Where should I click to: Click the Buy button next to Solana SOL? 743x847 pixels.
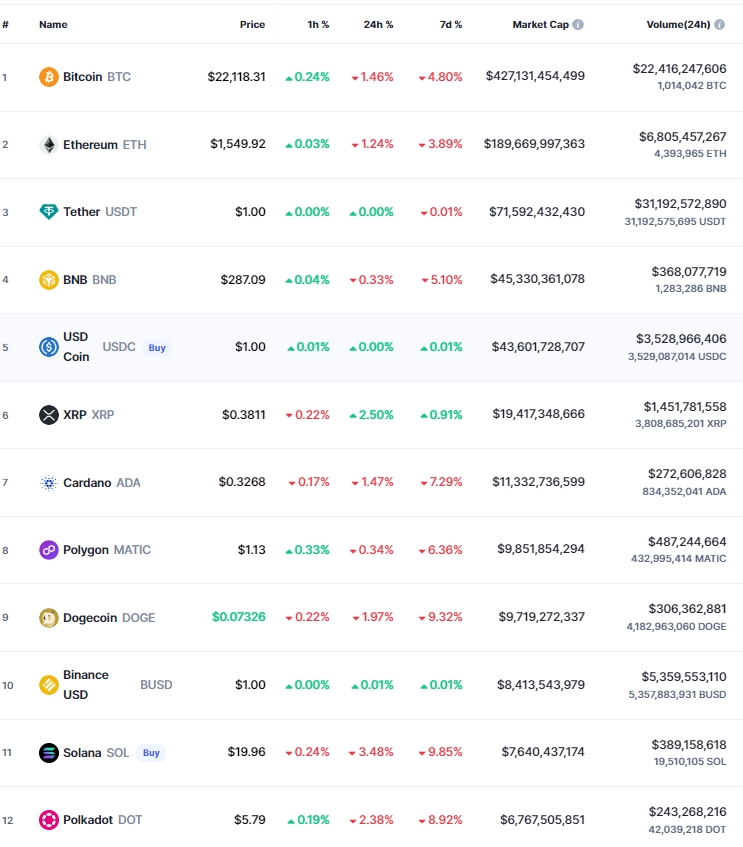(x=151, y=753)
